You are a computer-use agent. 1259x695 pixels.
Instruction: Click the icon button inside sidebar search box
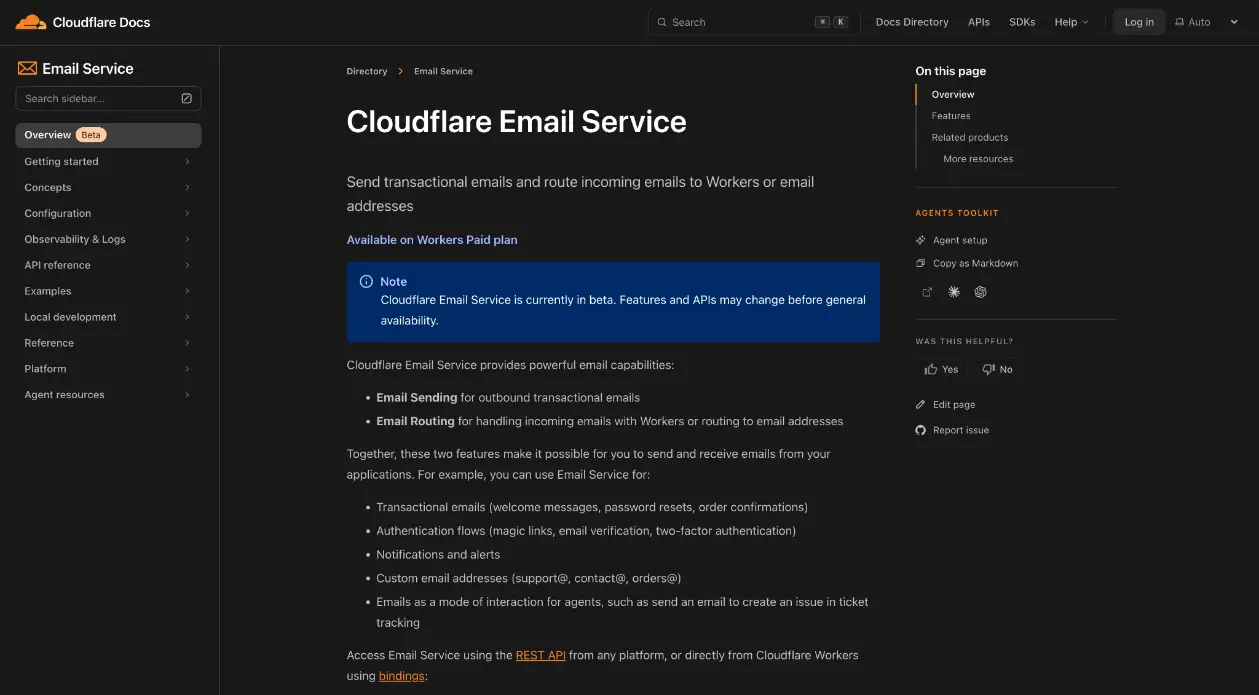(187, 98)
